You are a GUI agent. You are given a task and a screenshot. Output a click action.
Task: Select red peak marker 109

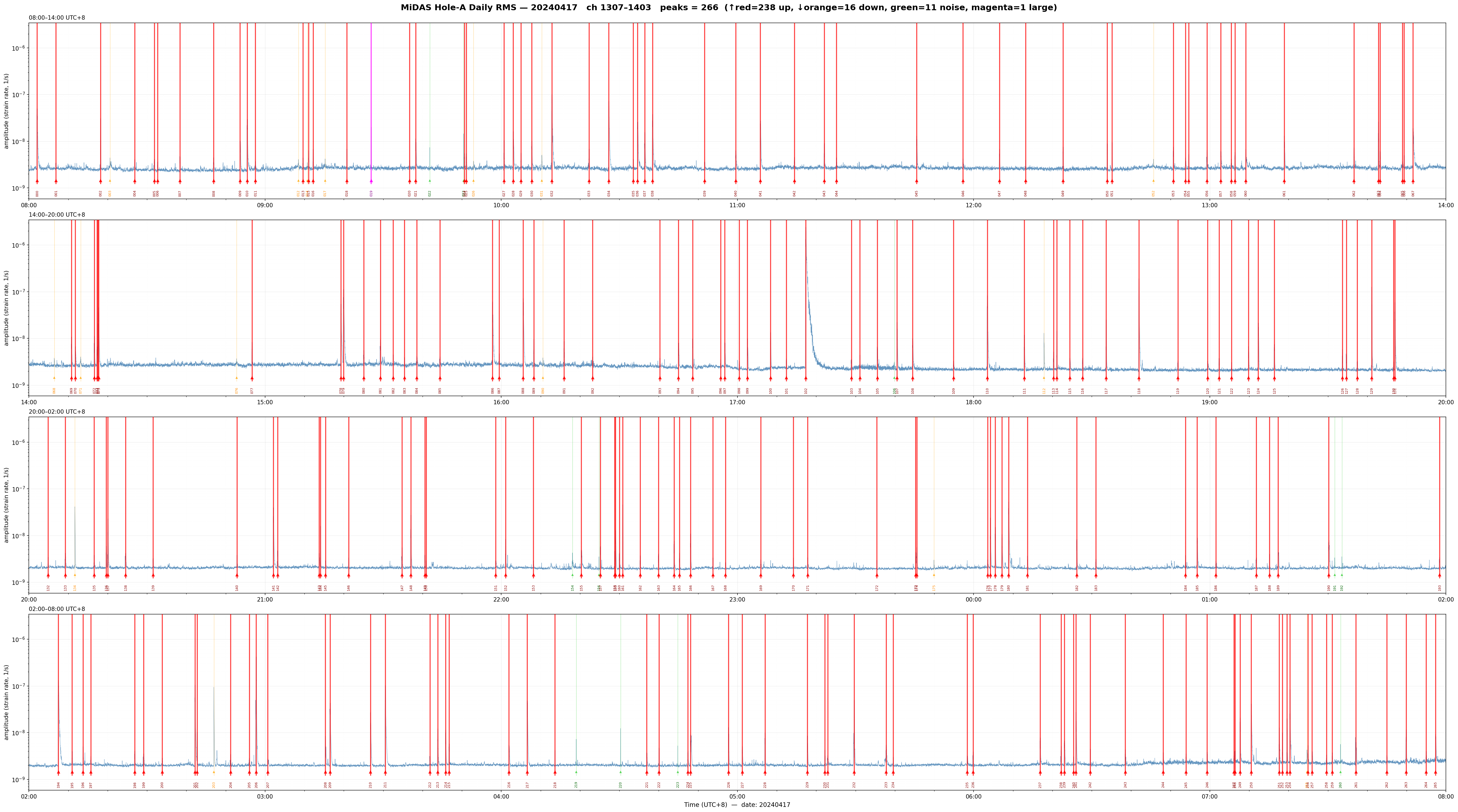(x=954, y=378)
